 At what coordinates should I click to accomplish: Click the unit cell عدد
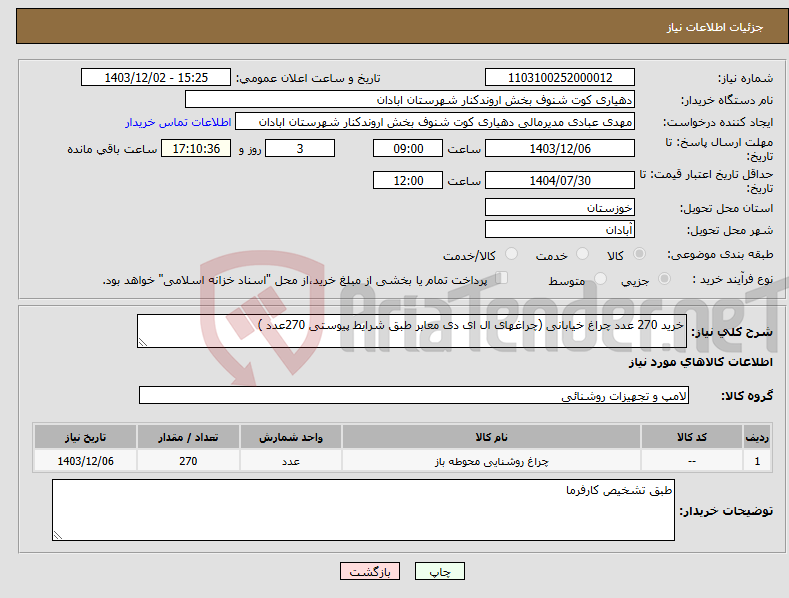291,461
